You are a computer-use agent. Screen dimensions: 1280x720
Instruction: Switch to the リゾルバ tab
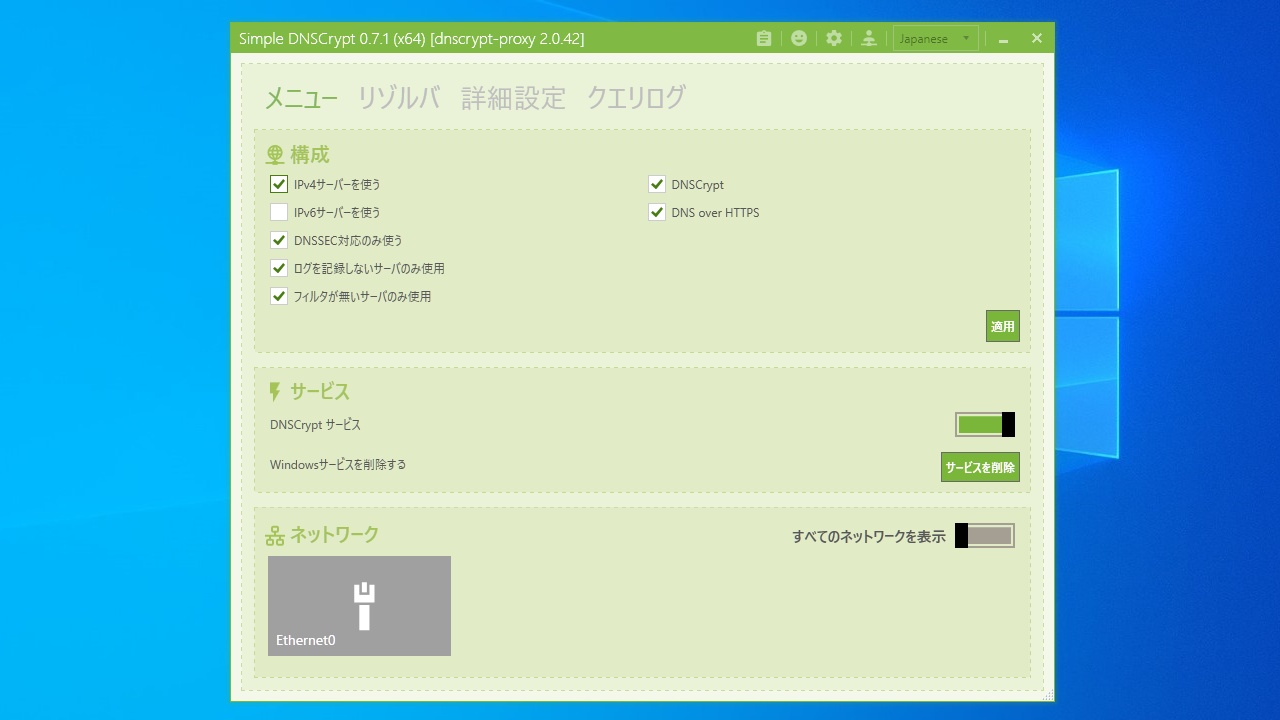[399, 98]
